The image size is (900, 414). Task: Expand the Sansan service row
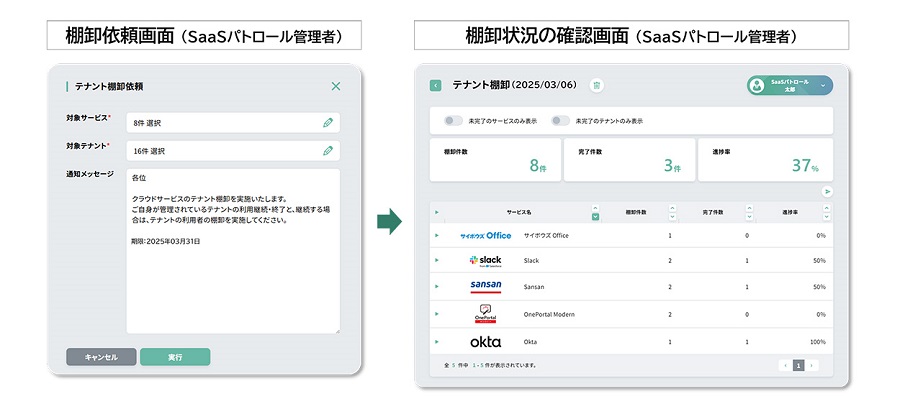(x=437, y=287)
